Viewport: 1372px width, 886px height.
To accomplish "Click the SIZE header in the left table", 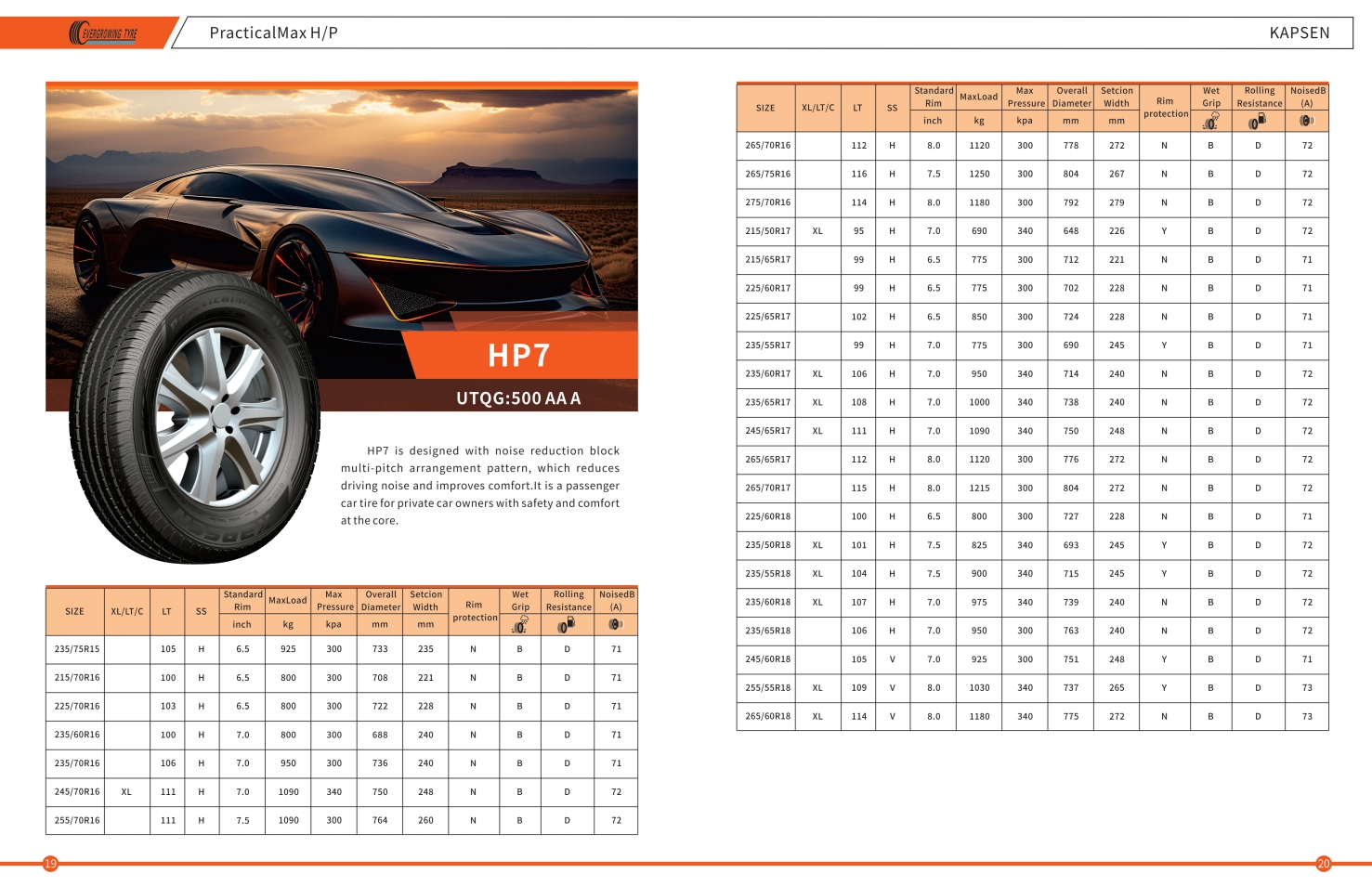I will click(75, 611).
